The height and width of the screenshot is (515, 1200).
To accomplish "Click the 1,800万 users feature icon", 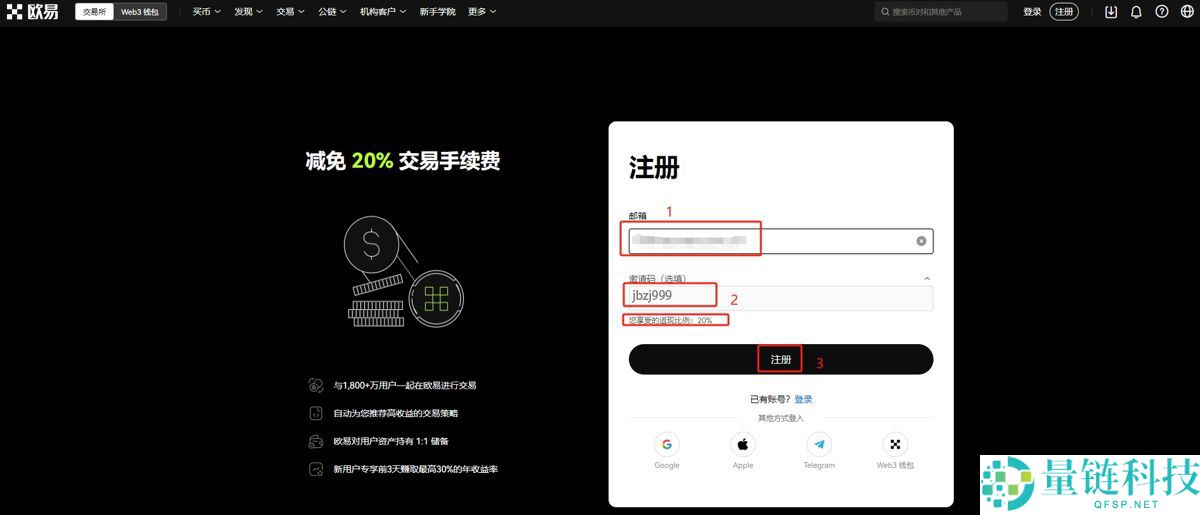I will 316,385.
